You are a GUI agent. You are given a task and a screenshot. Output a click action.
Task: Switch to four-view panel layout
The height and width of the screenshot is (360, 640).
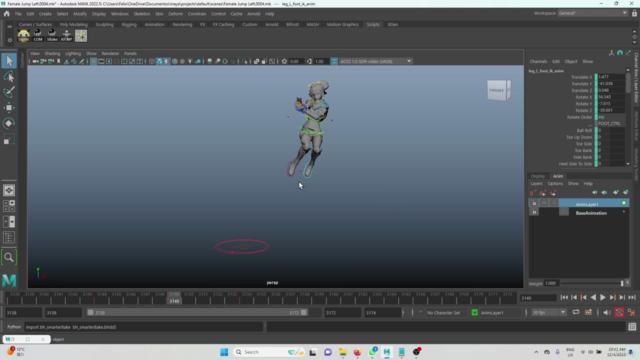(x=9, y=206)
